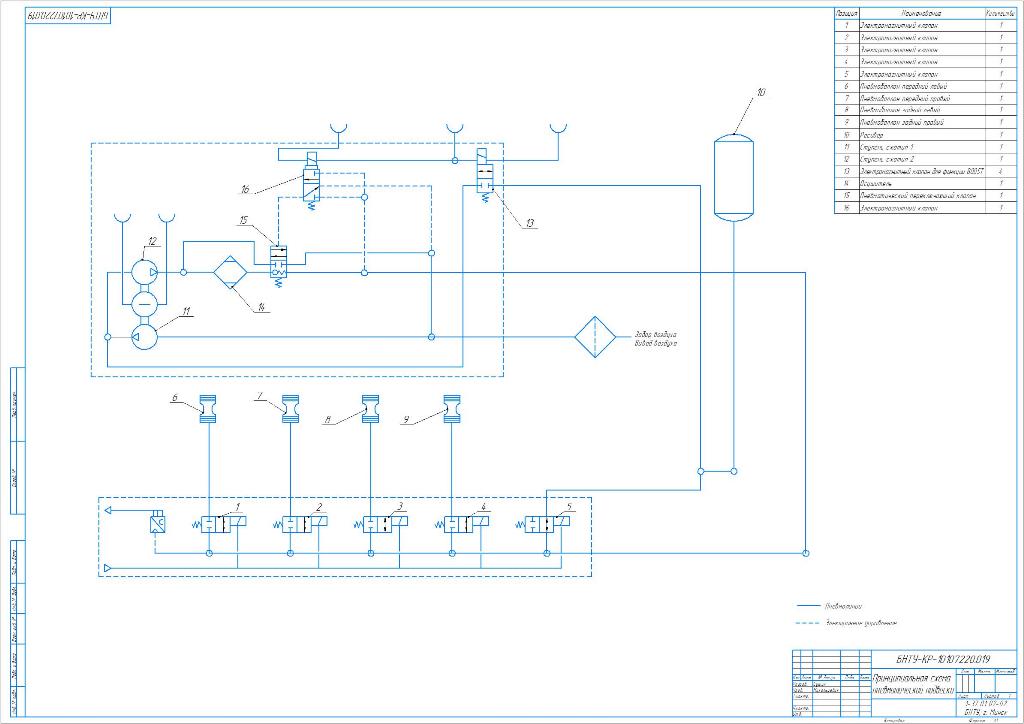Viewport: 1024px width, 724px height.
Task: Select compressor stage circle labeled 12
Action: pyautogui.click(x=144, y=272)
